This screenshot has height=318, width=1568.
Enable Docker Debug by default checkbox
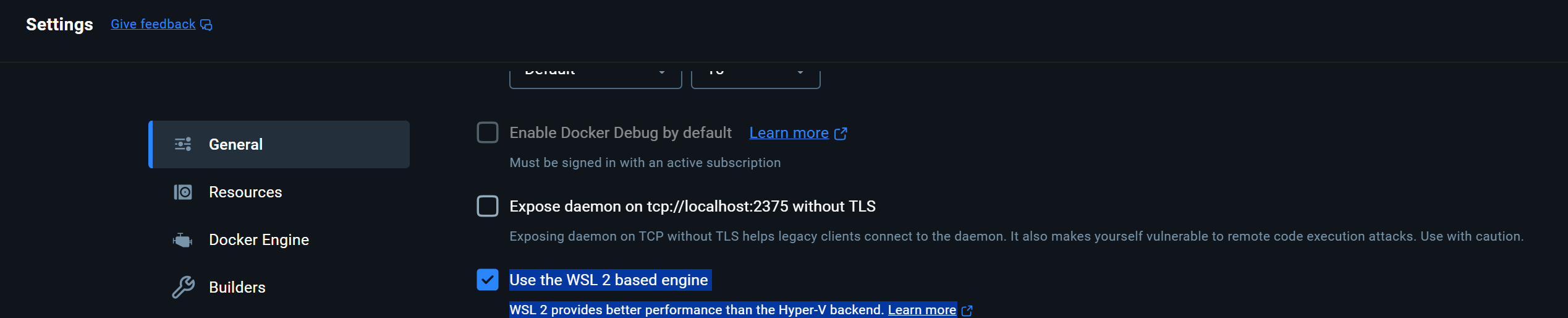tap(488, 132)
